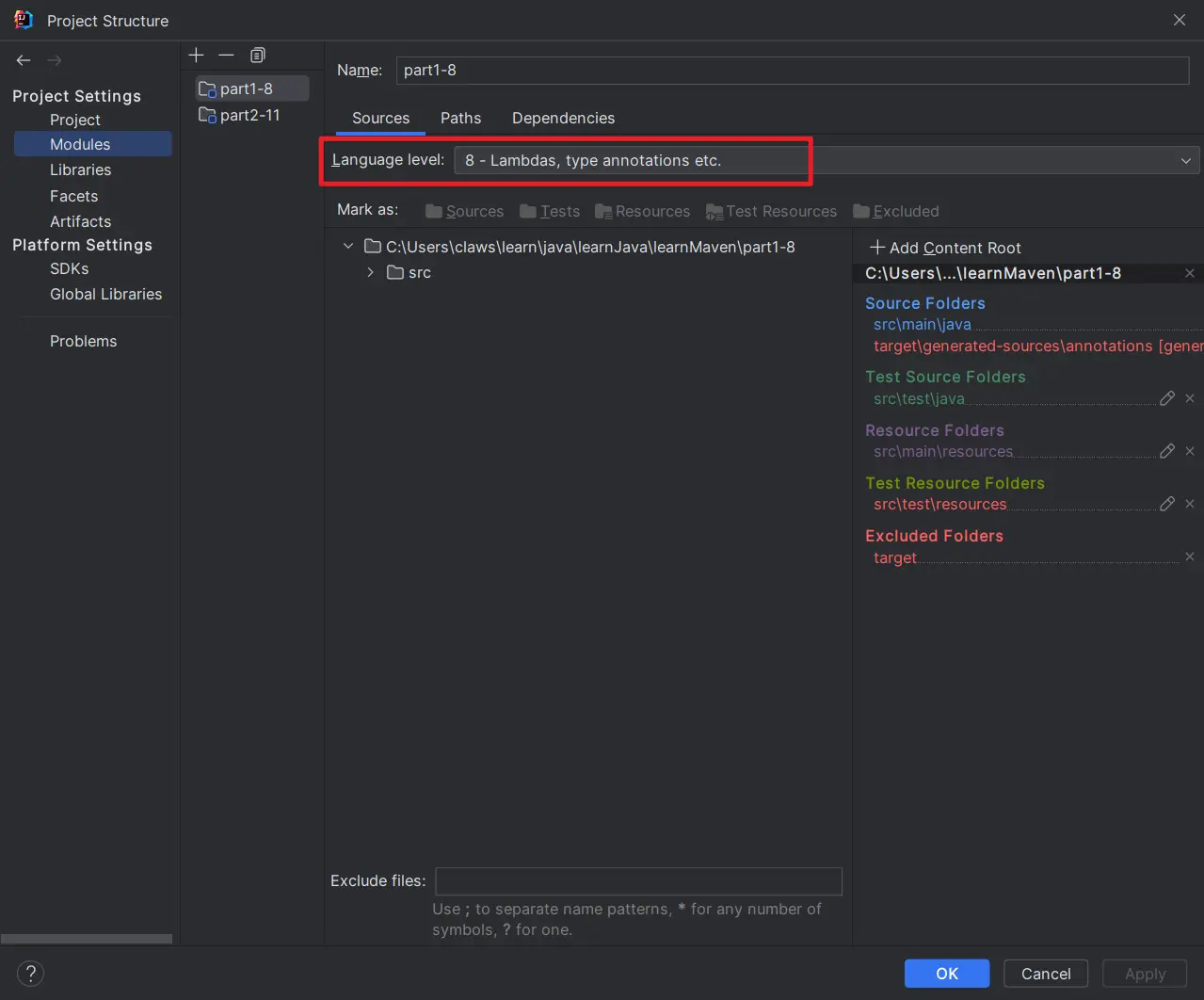The height and width of the screenshot is (1000, 1204).
Task: Switch to the Dependencies tab
Action: pyautogui.click(x=563, y=118)
